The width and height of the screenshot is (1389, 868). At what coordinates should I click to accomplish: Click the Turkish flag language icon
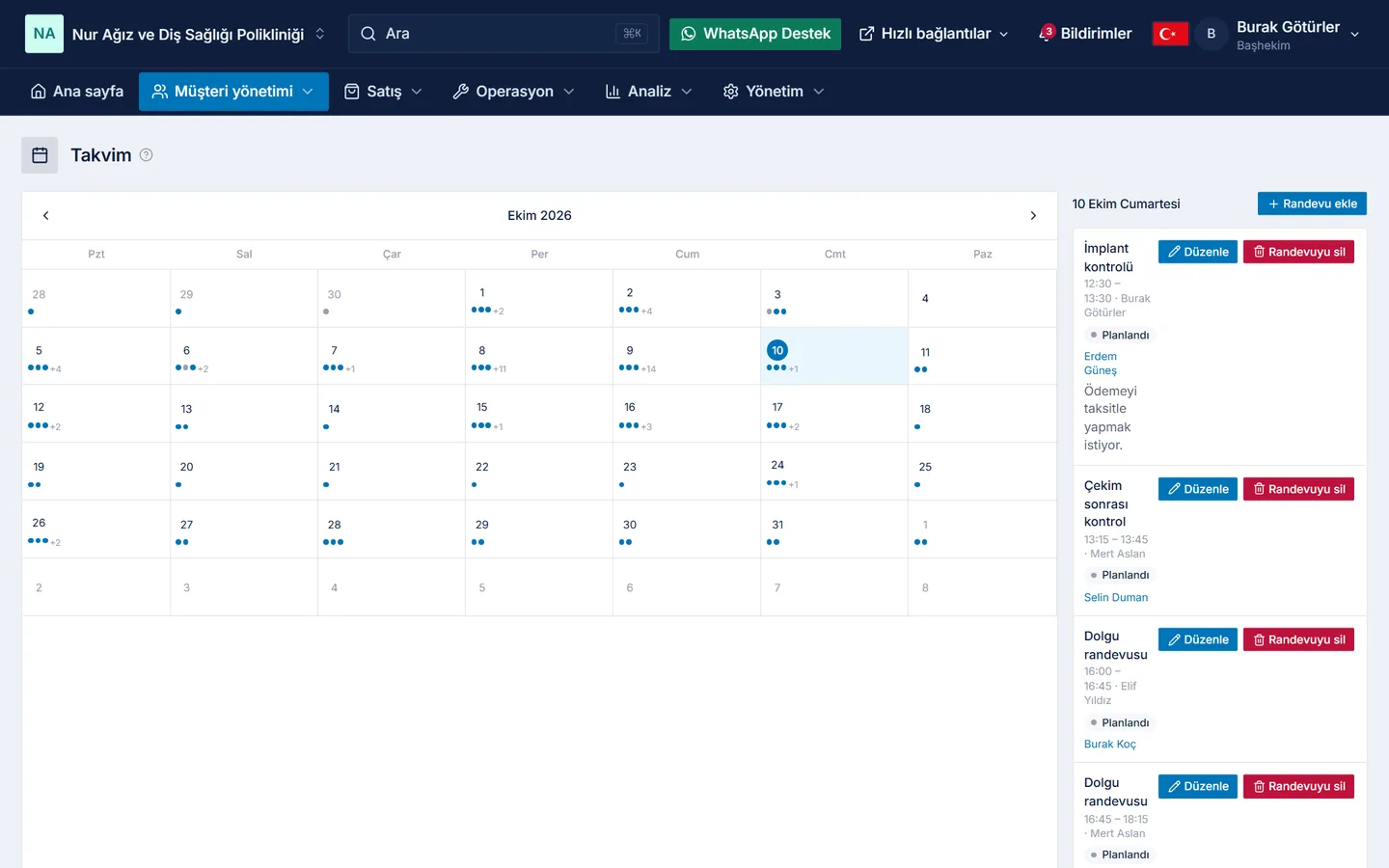(x=1170, y=34)
